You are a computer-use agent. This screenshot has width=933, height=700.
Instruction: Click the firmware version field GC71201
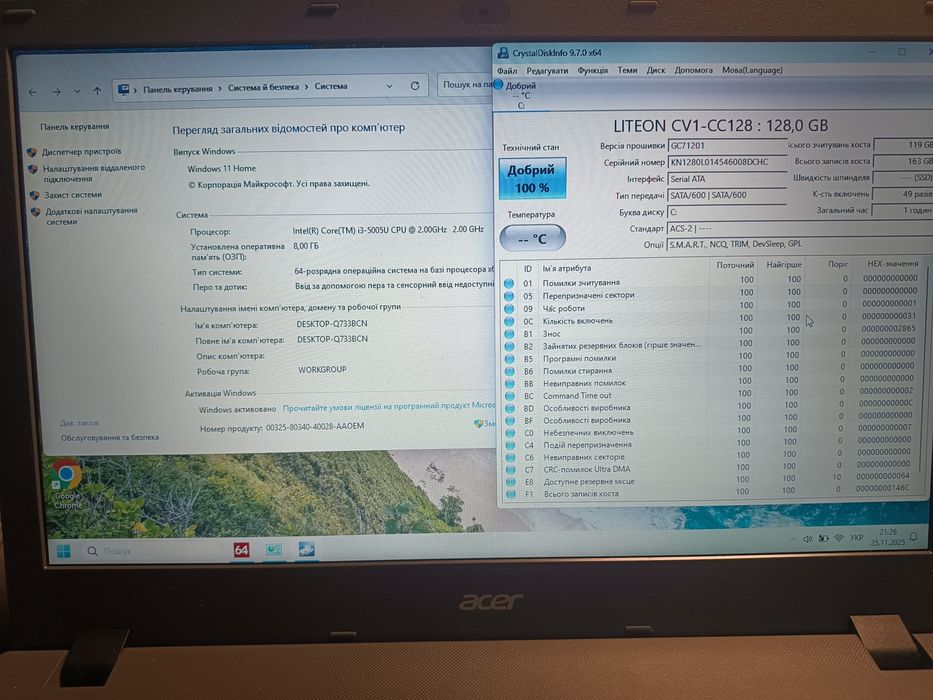(727, 146)
